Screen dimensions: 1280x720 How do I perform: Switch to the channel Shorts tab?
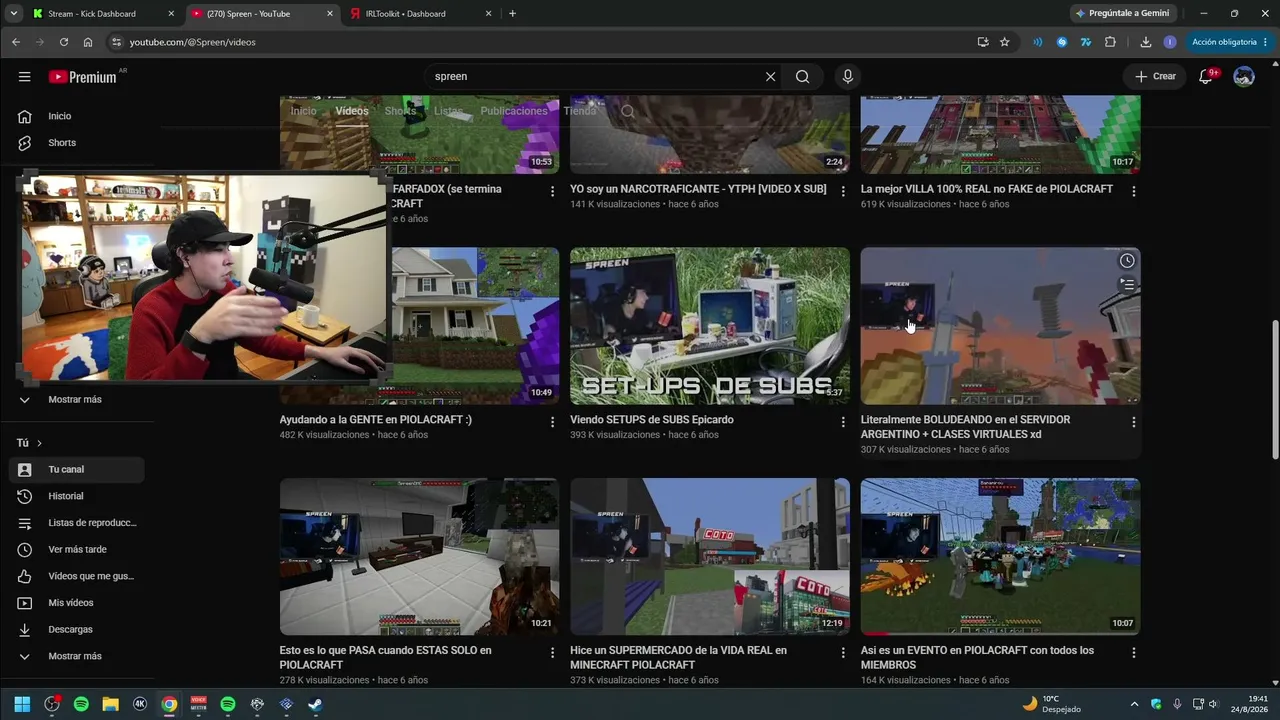point(400,111)
